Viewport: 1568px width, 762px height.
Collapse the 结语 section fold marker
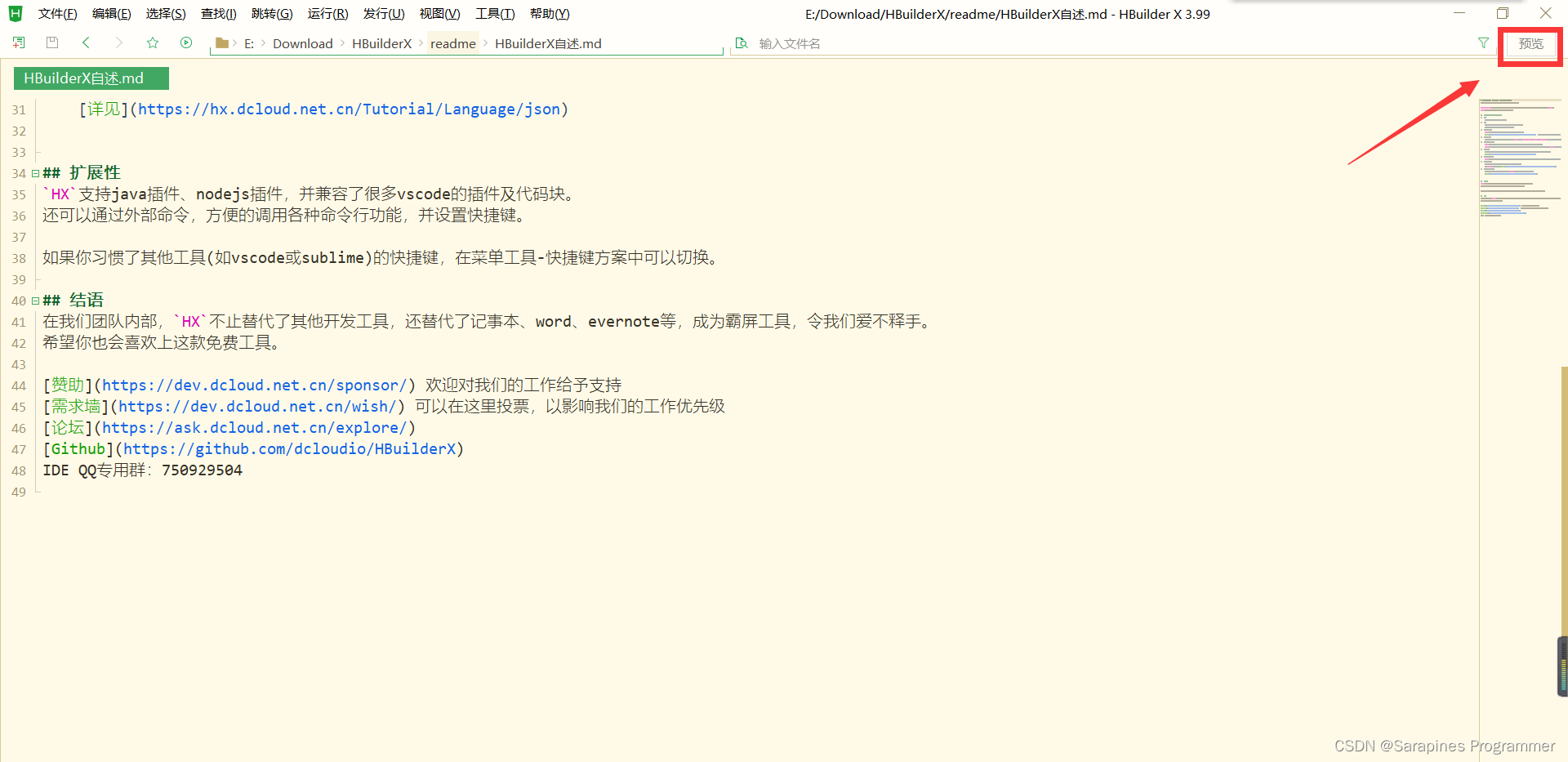pos(35,301)
